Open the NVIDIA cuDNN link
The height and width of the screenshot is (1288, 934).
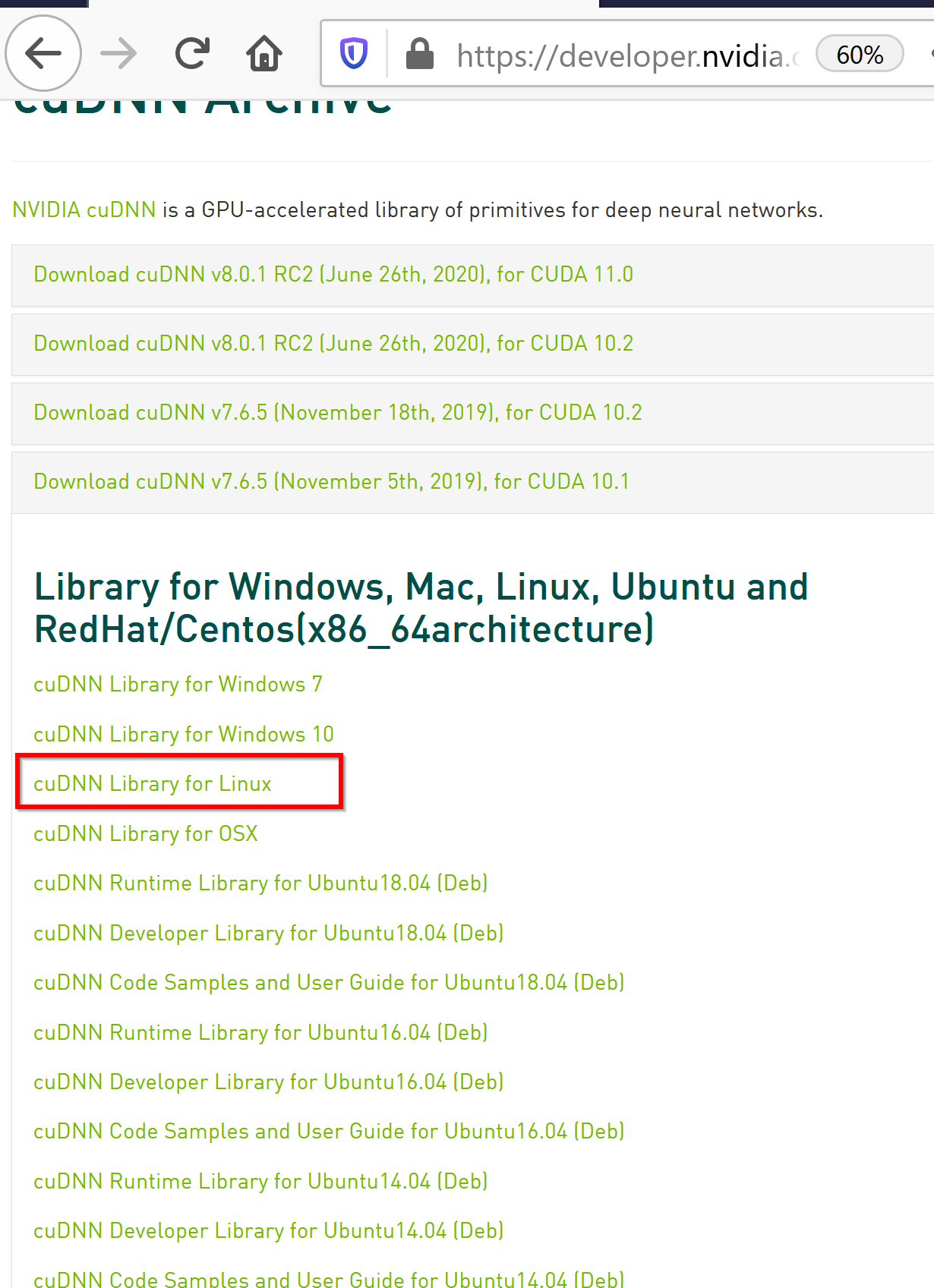tap(84, 209)
